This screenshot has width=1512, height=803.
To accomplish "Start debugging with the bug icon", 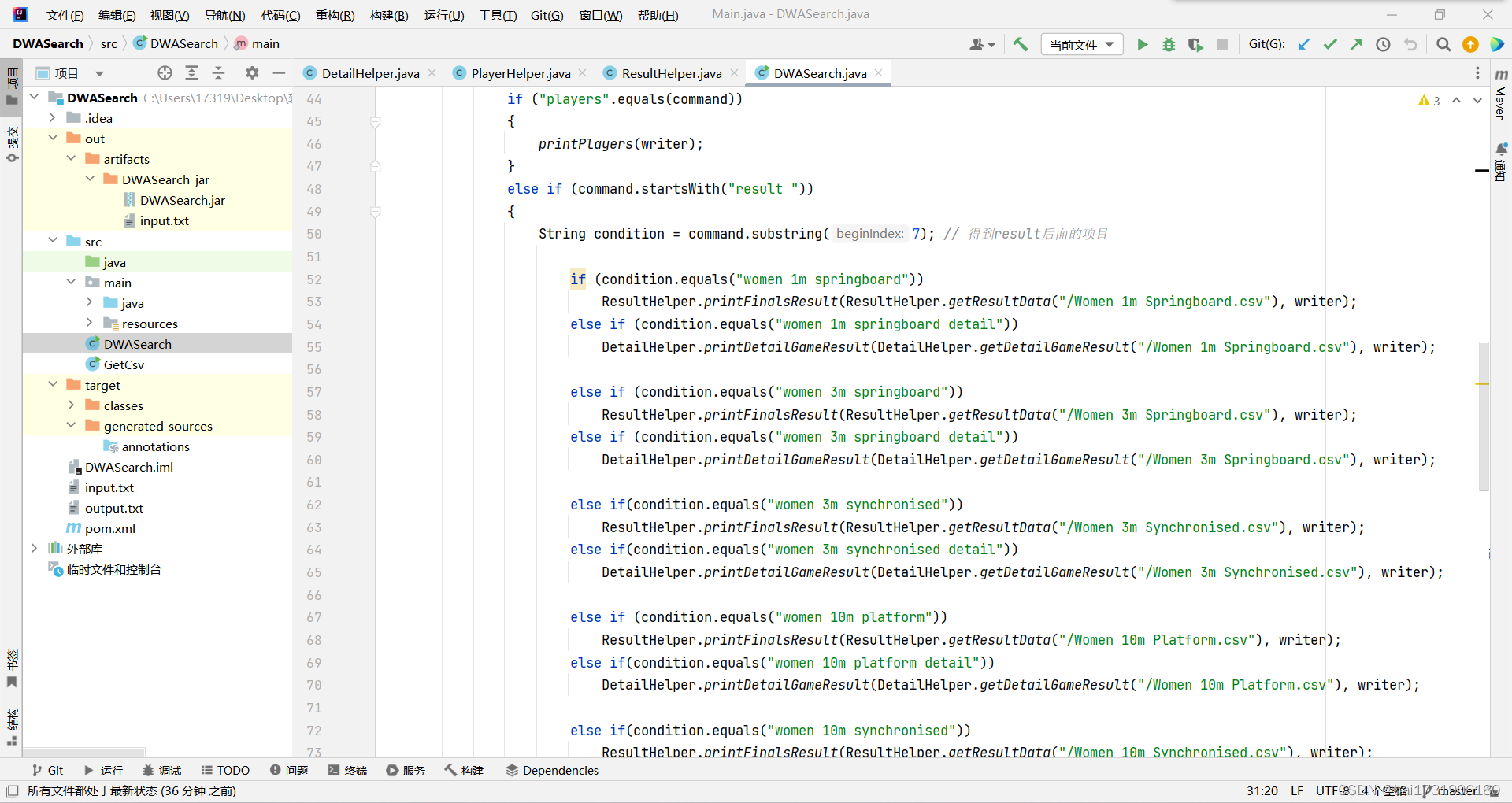I will [x=1169, y=45].
